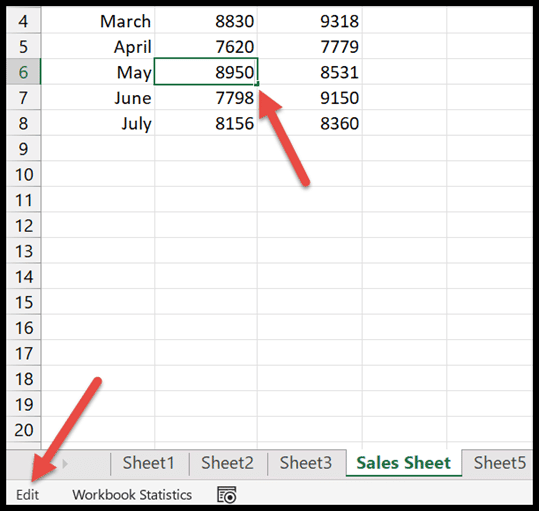Switch to the Sheet2 tab
This screenshot has height=511, width=539.
pos(227,463)
